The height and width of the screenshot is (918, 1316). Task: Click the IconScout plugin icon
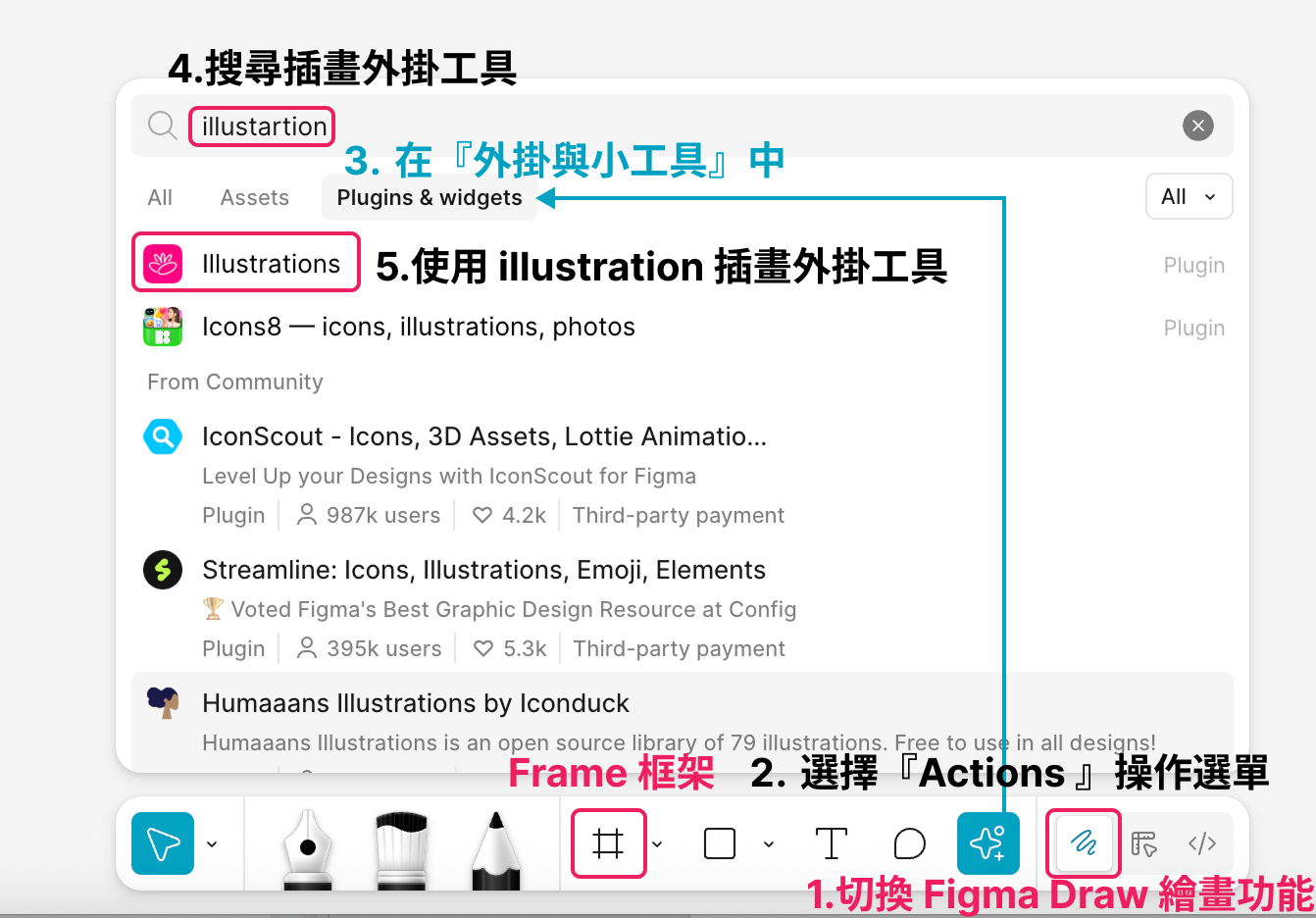(163, 436)
